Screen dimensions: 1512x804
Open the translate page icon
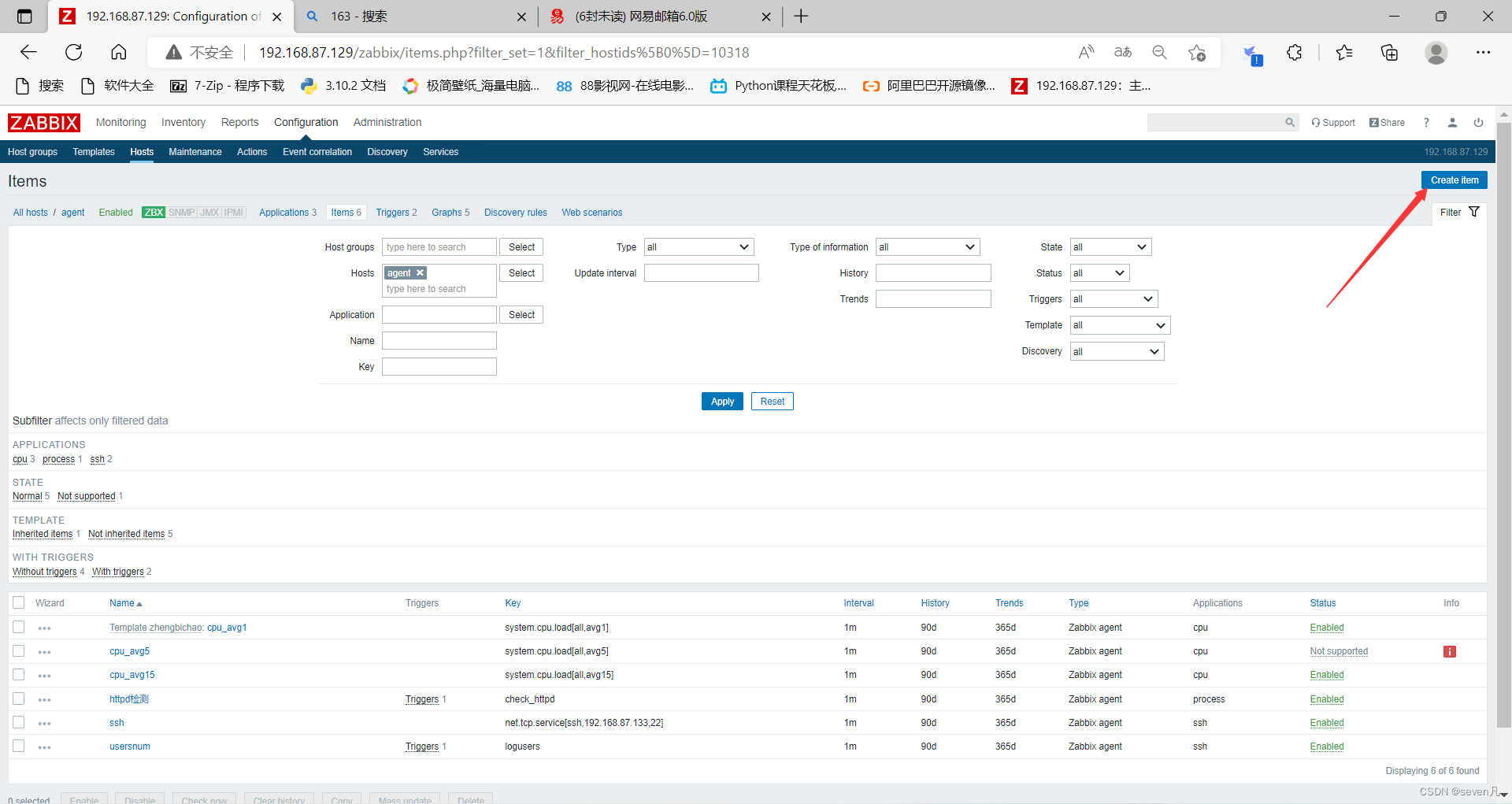pos(1123,53)
